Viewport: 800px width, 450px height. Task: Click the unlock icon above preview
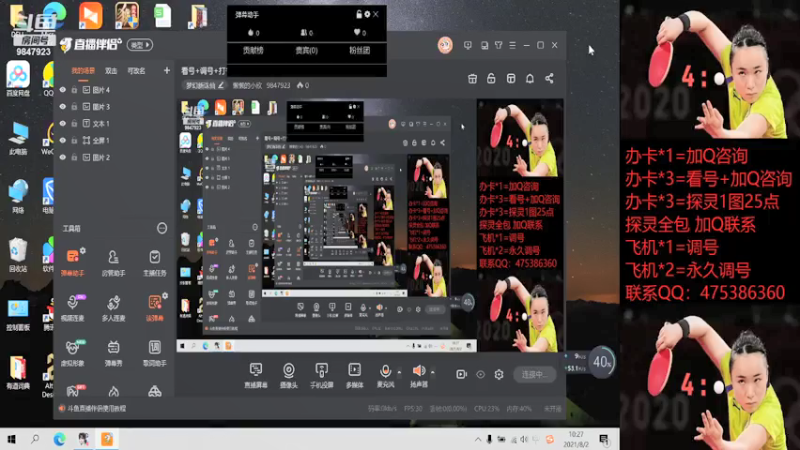pos(491,79)
